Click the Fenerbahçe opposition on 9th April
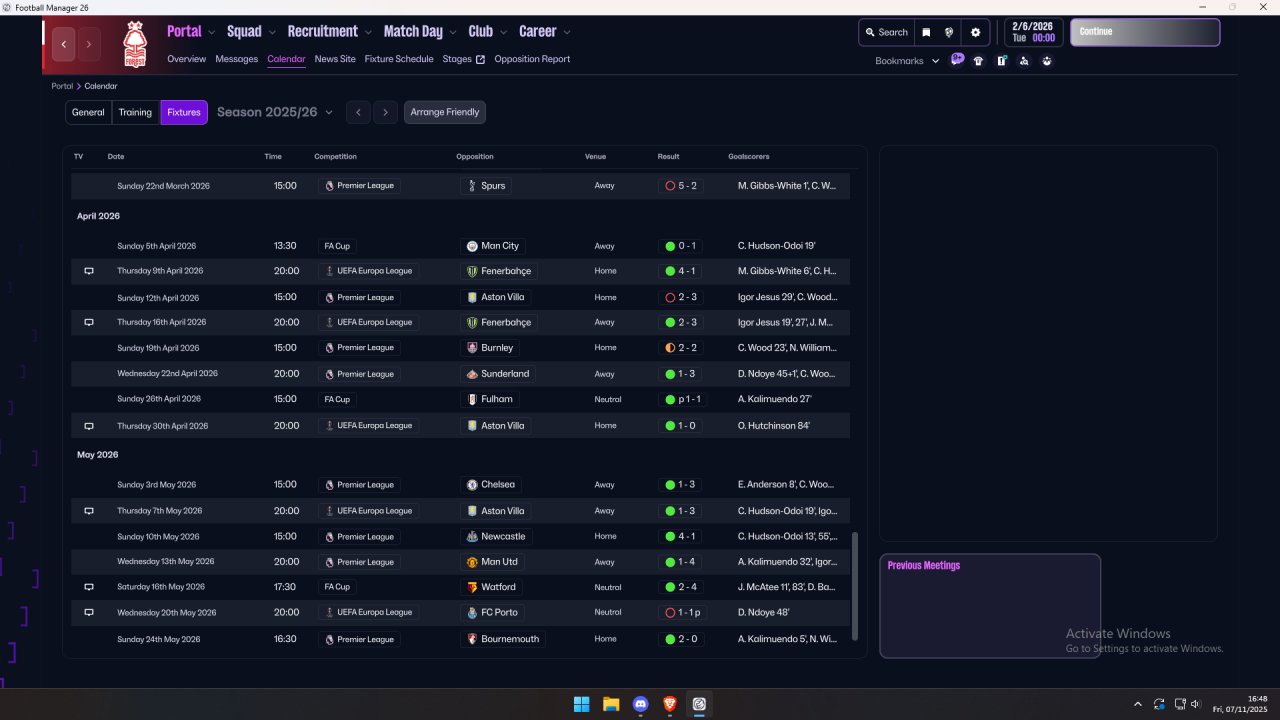1280x720 pixels. [x=499, y=271]
